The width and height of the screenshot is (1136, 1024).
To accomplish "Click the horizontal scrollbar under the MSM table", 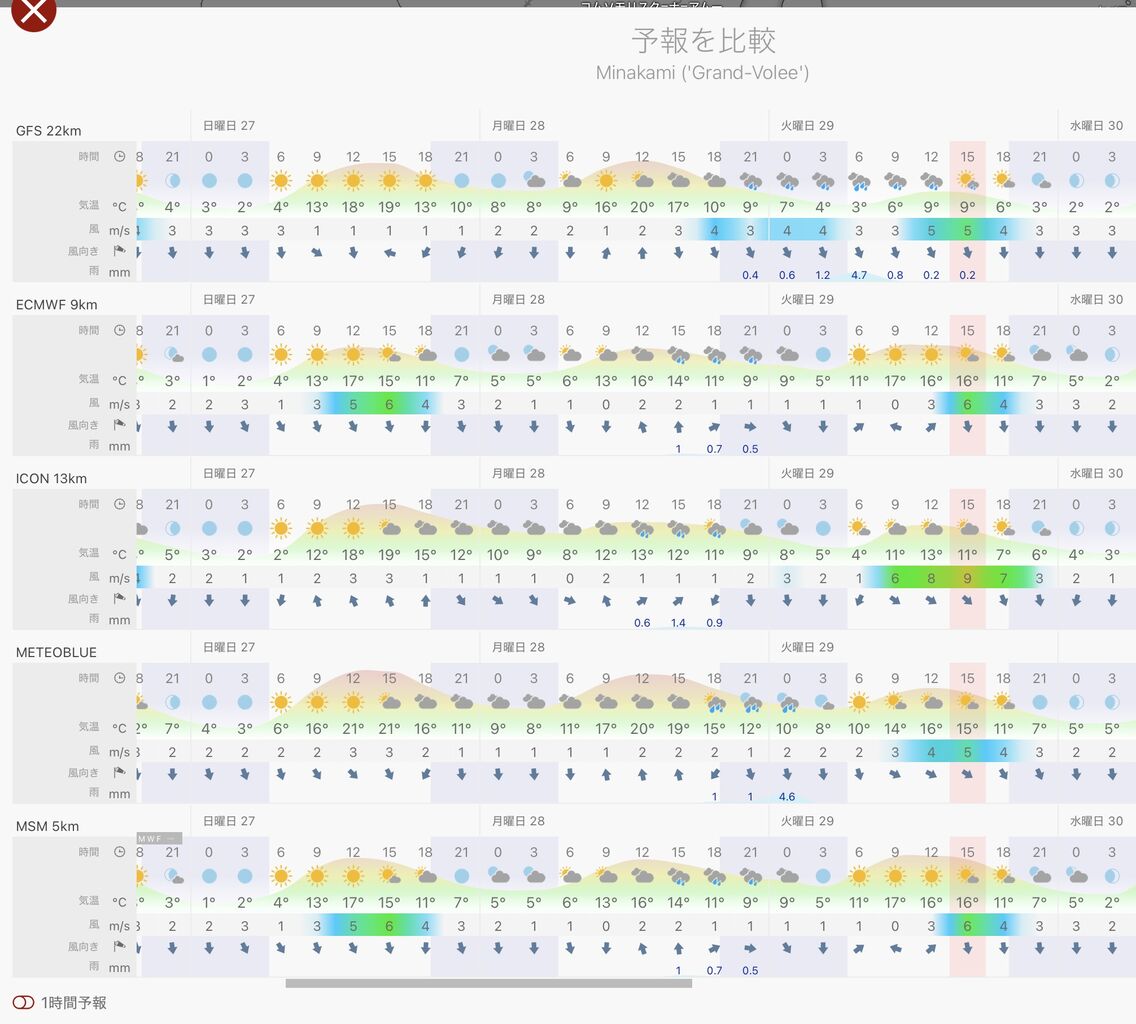I will point(488,983).
